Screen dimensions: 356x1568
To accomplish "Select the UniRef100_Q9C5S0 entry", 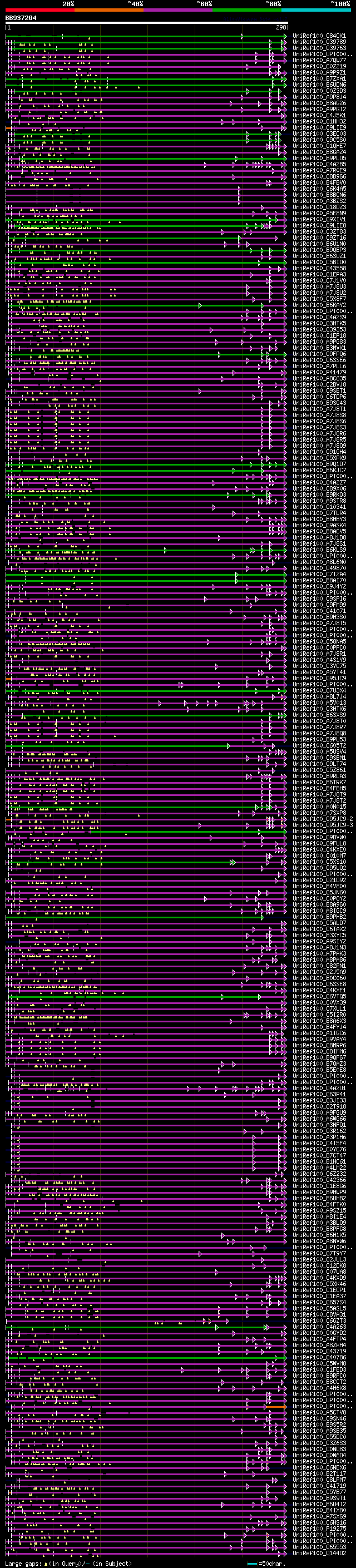I will (x=319, y=140).
